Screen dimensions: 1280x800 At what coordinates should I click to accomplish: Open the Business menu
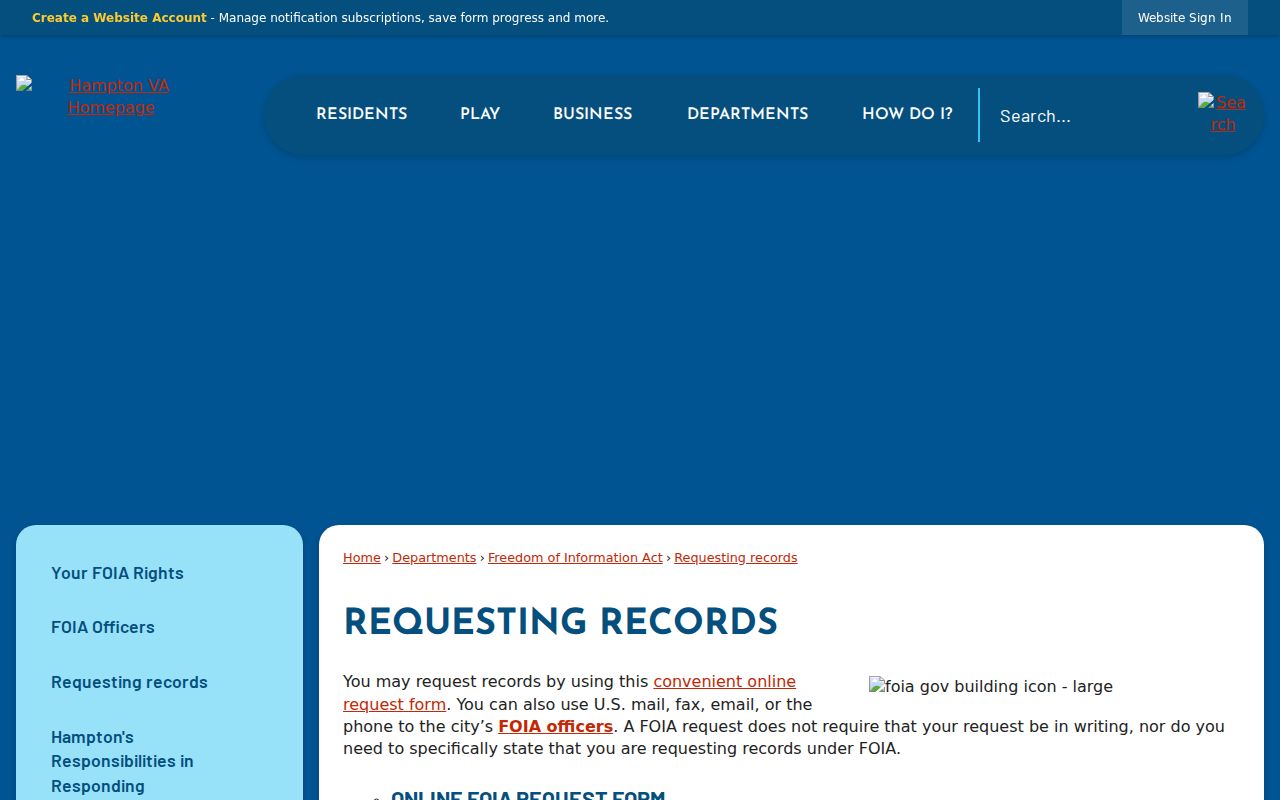click(x=593, y=114)
